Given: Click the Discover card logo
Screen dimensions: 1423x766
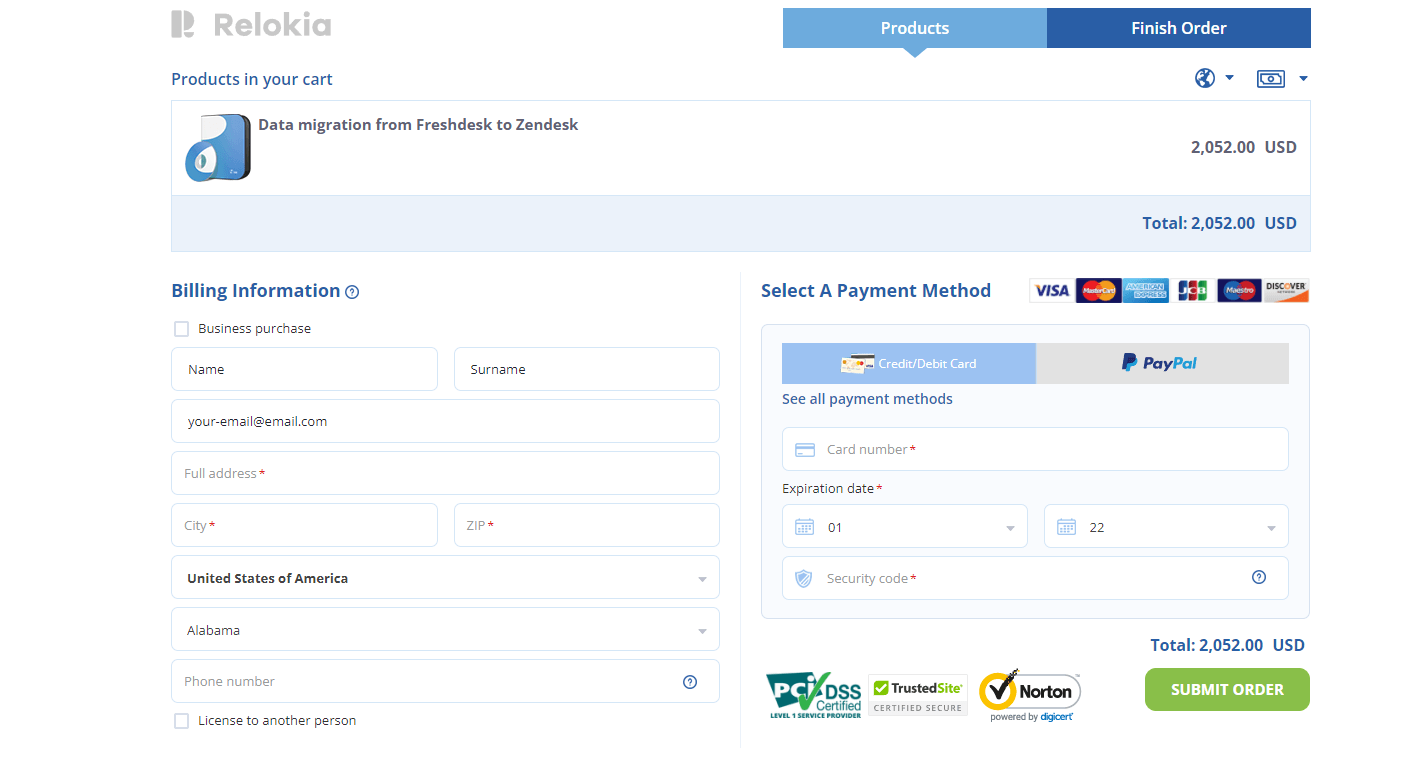Looking at the screenshot, I should (1286, 290).
